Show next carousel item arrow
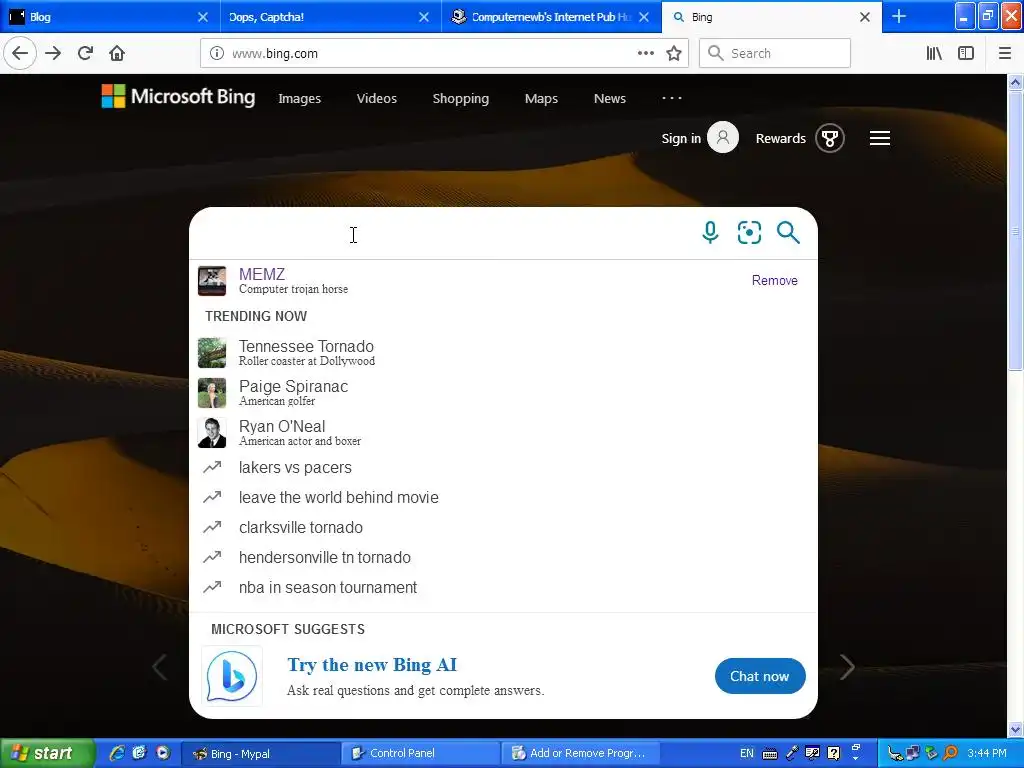Screen dimensions: 1024x768 pos(847,667)
